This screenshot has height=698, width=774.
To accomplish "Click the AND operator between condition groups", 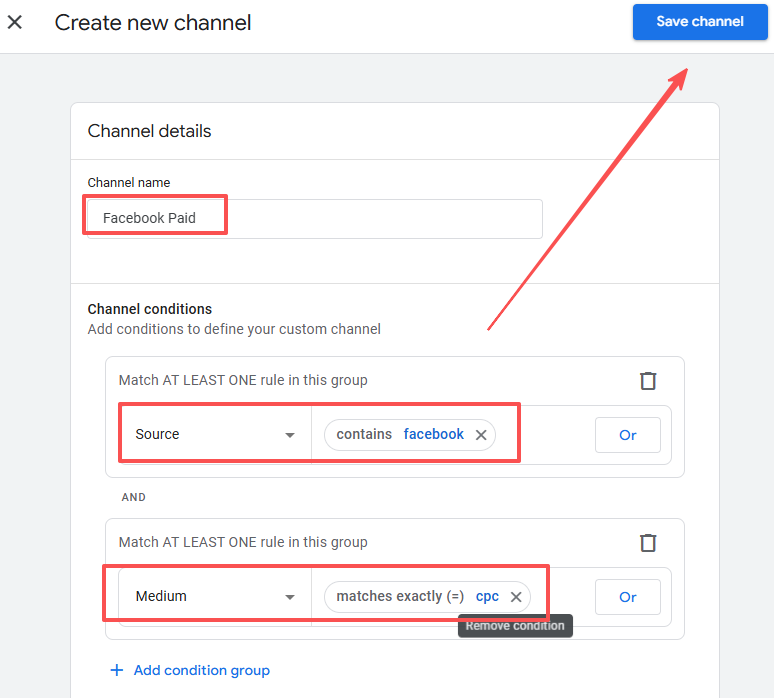I will 134,497.
